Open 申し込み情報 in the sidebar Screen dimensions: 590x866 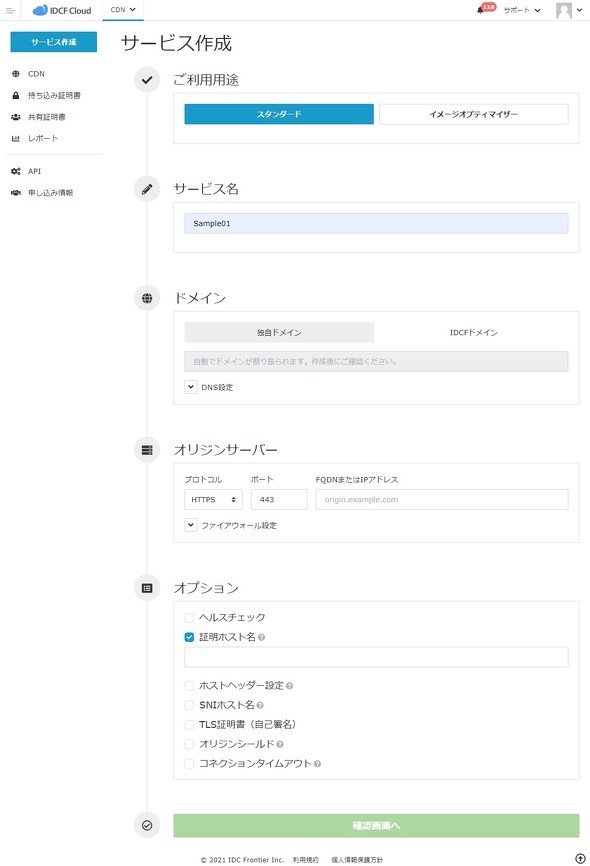[50, 193]
